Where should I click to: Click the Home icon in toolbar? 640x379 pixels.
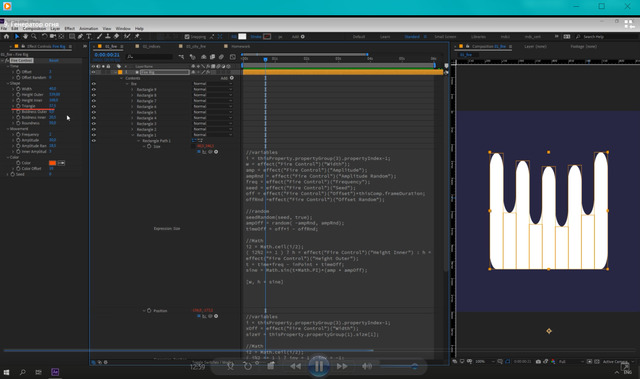pyautogui.click(x=6, y=37)
